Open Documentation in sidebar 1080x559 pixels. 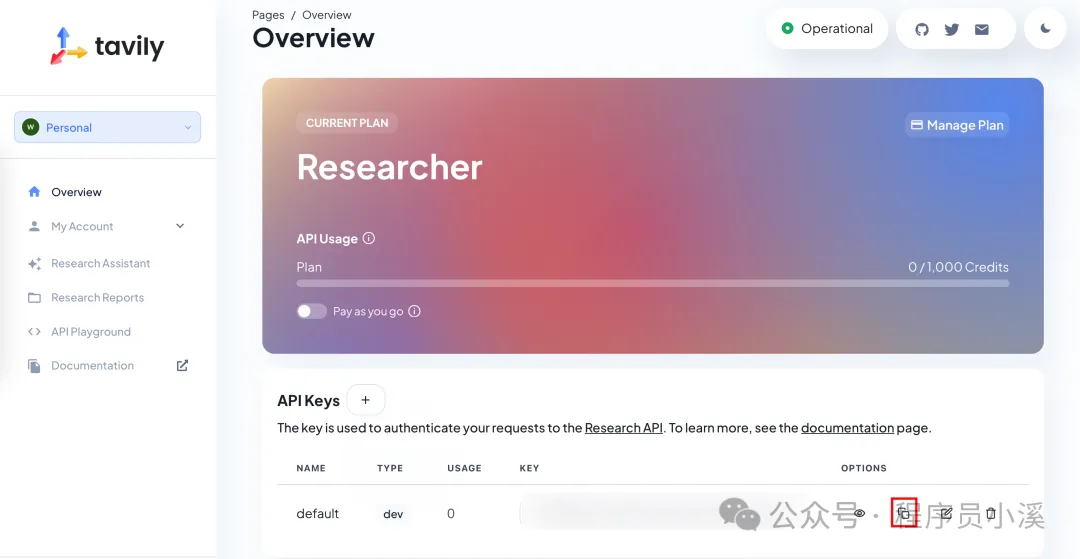point(92,366)
